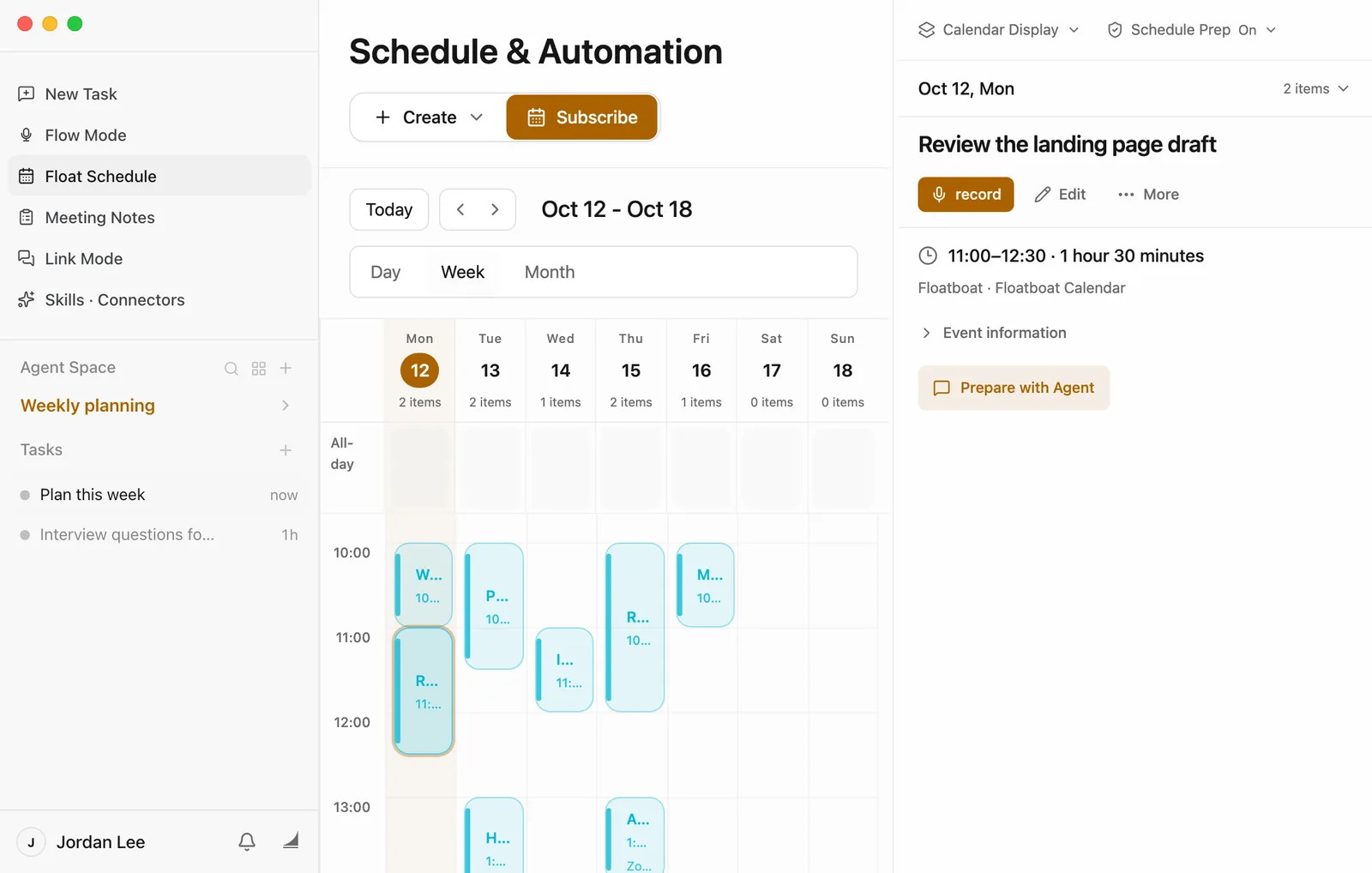Screen dimensions: 1372x873
Task: Switch to Day view tab
Action: (386, 273)
